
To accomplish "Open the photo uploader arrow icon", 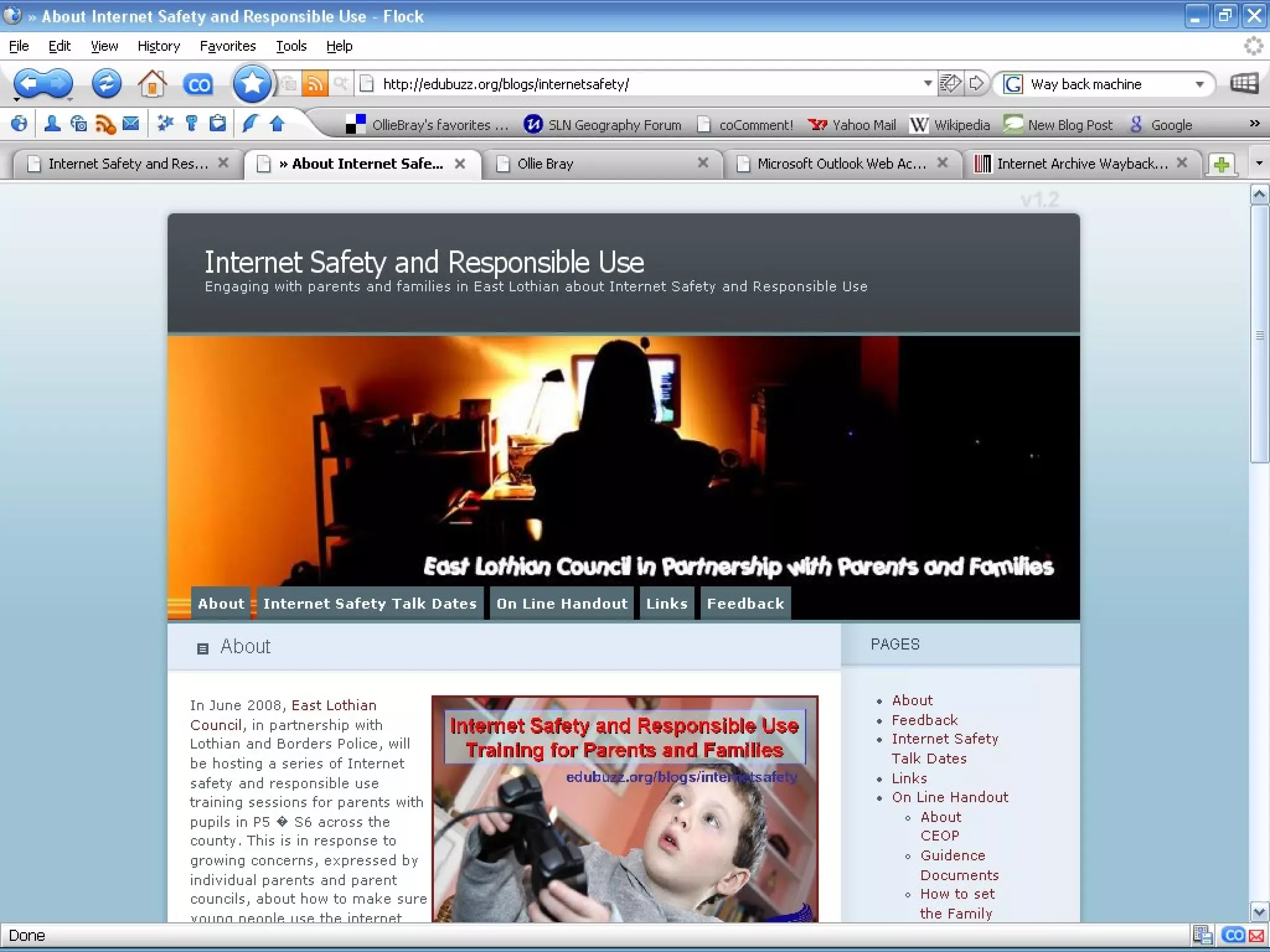I will (x=277, y=124).
